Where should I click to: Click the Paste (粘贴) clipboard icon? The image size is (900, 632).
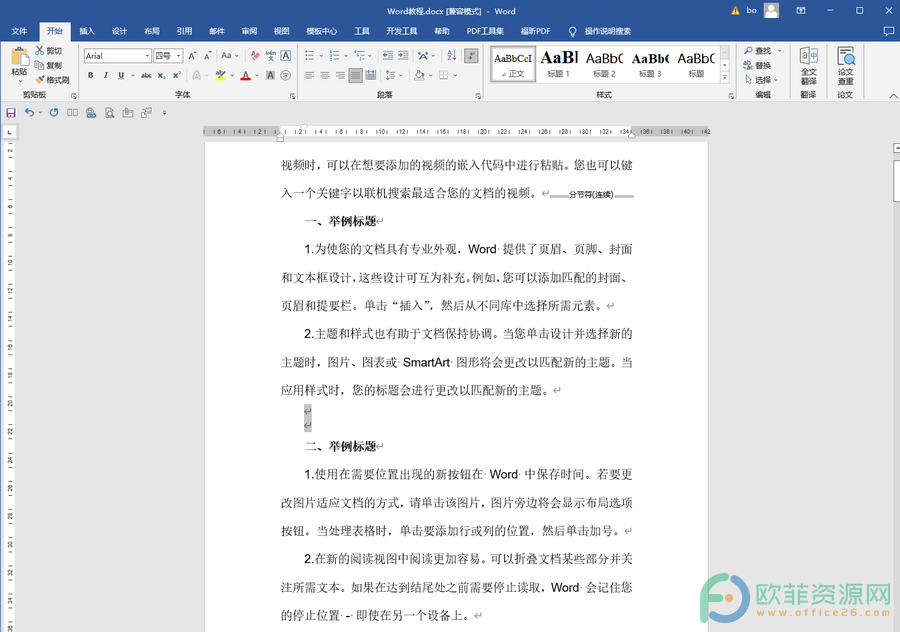[x=20, y=57]
